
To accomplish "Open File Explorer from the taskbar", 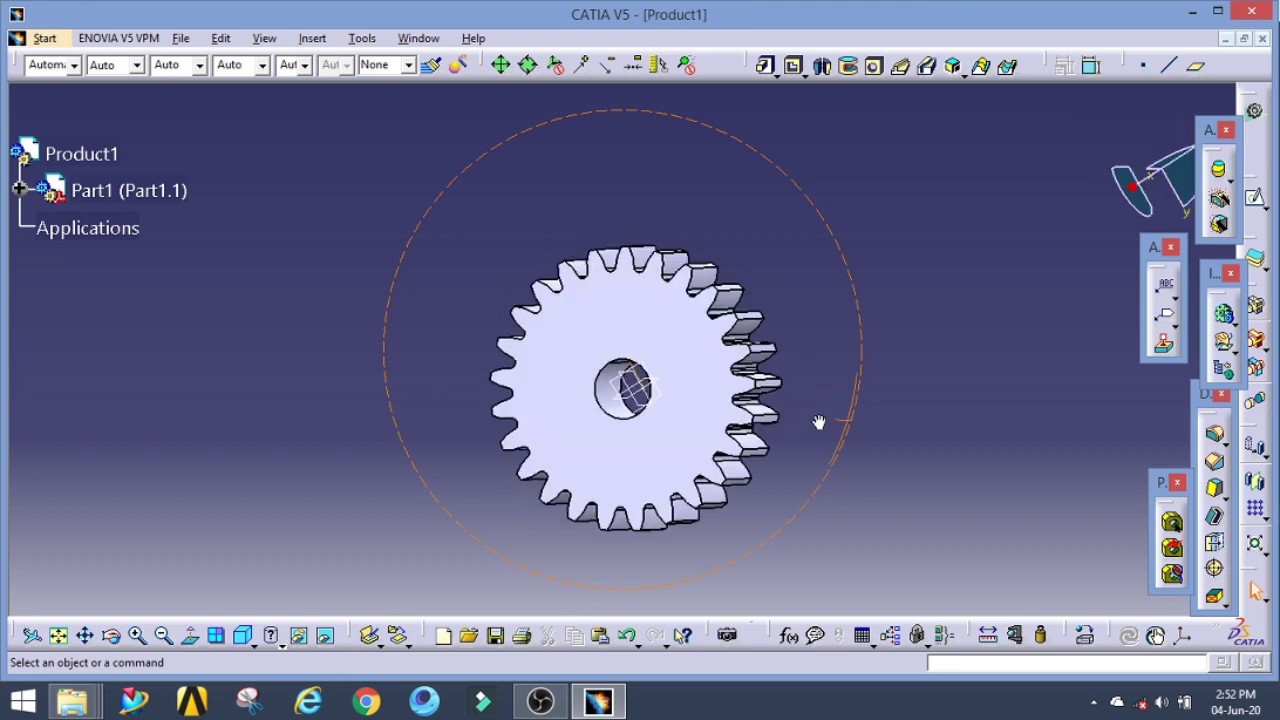I will [x=72, y=701].
